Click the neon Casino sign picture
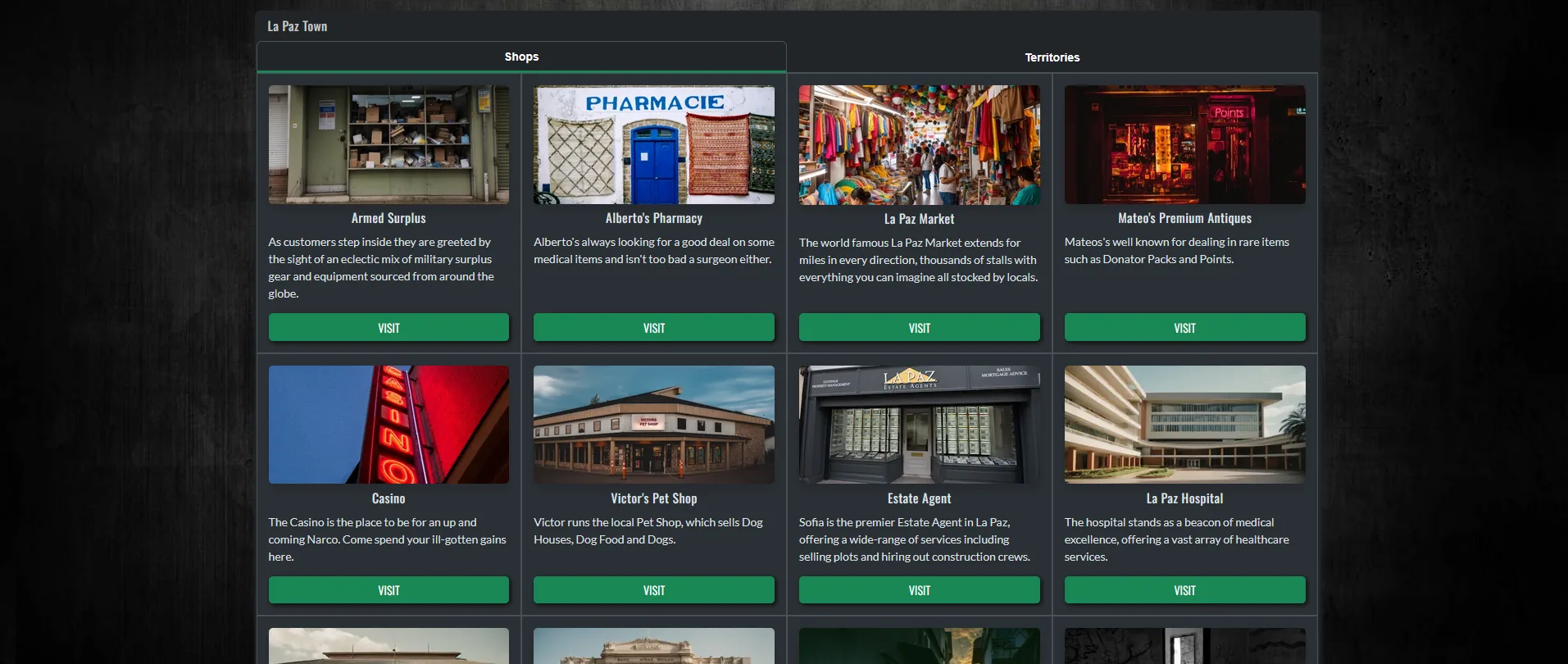This screenshot has width=1568, height=664. point(389,425)
